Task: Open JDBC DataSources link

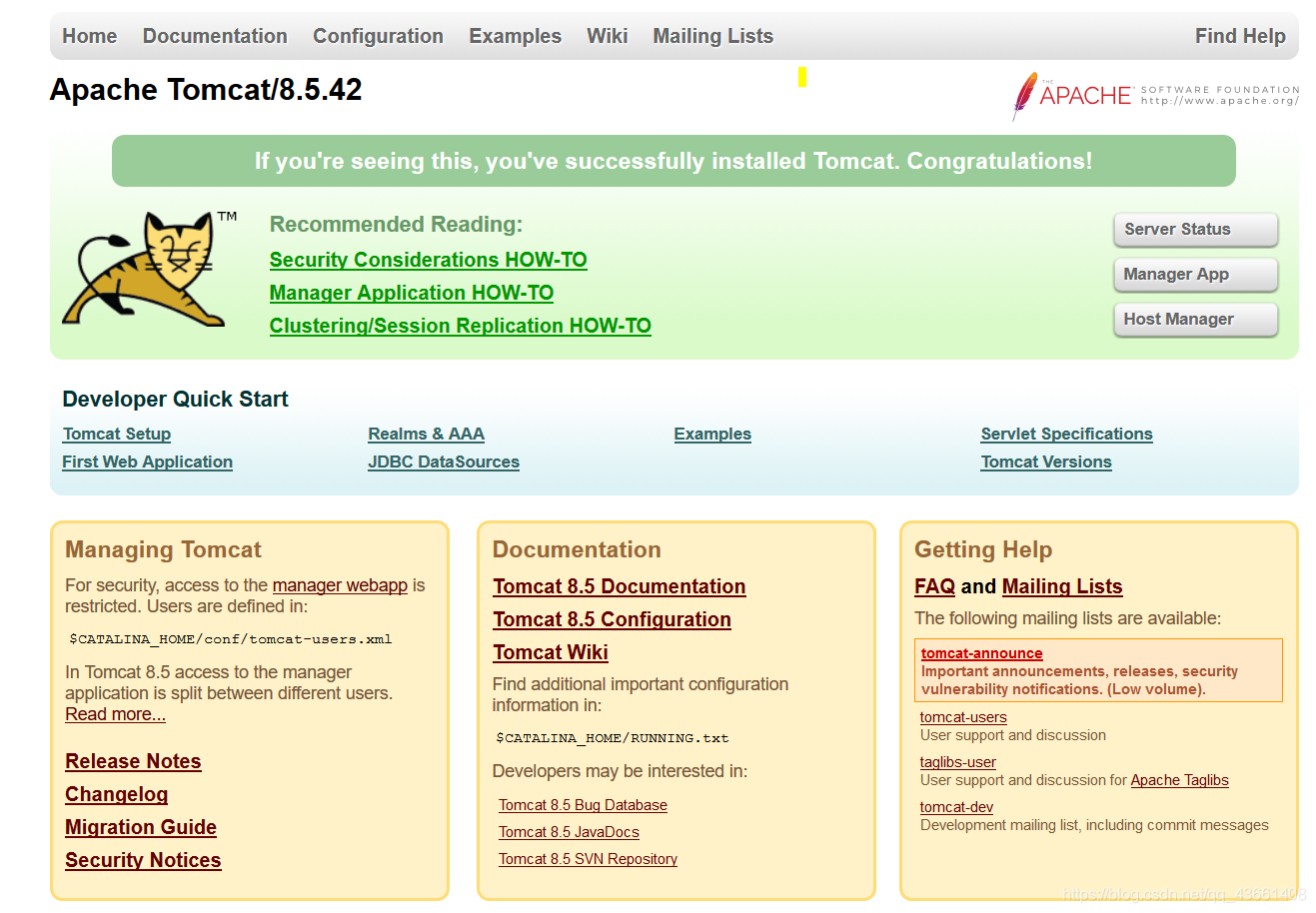Action: [x=444, y=461]
